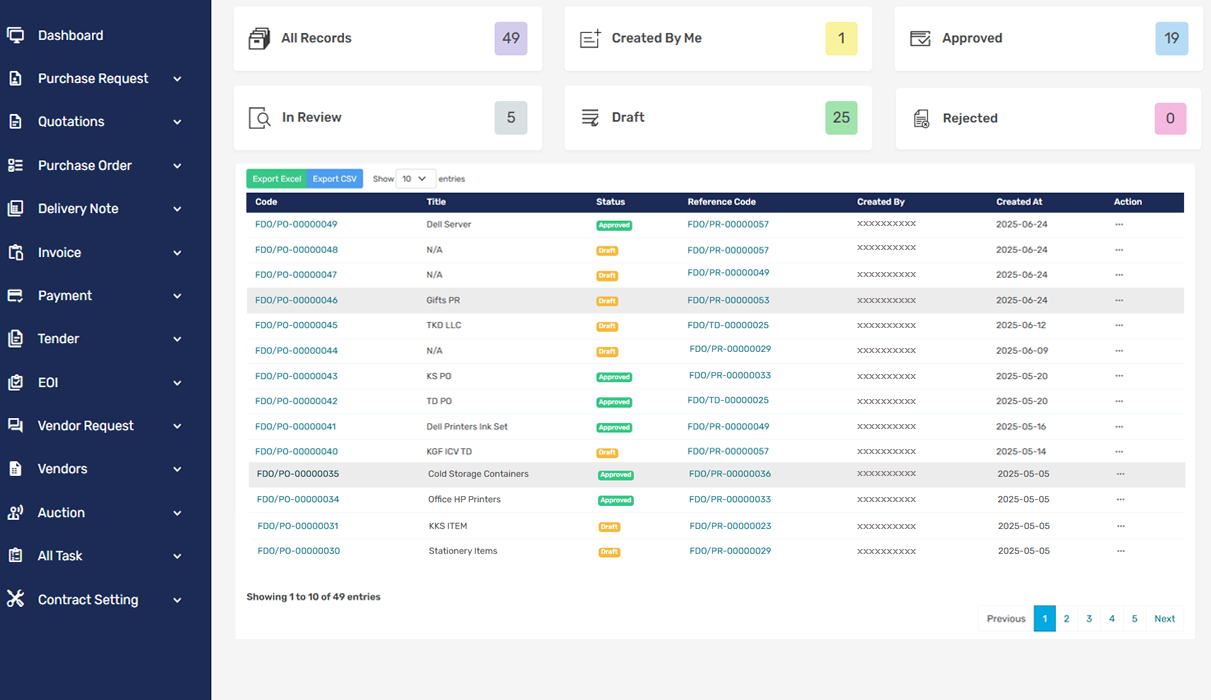The width and height of the screenshot is (1211, 700).
Task: Click the Export Excel button
Action: pyautogui.click(x=277, y=179)
